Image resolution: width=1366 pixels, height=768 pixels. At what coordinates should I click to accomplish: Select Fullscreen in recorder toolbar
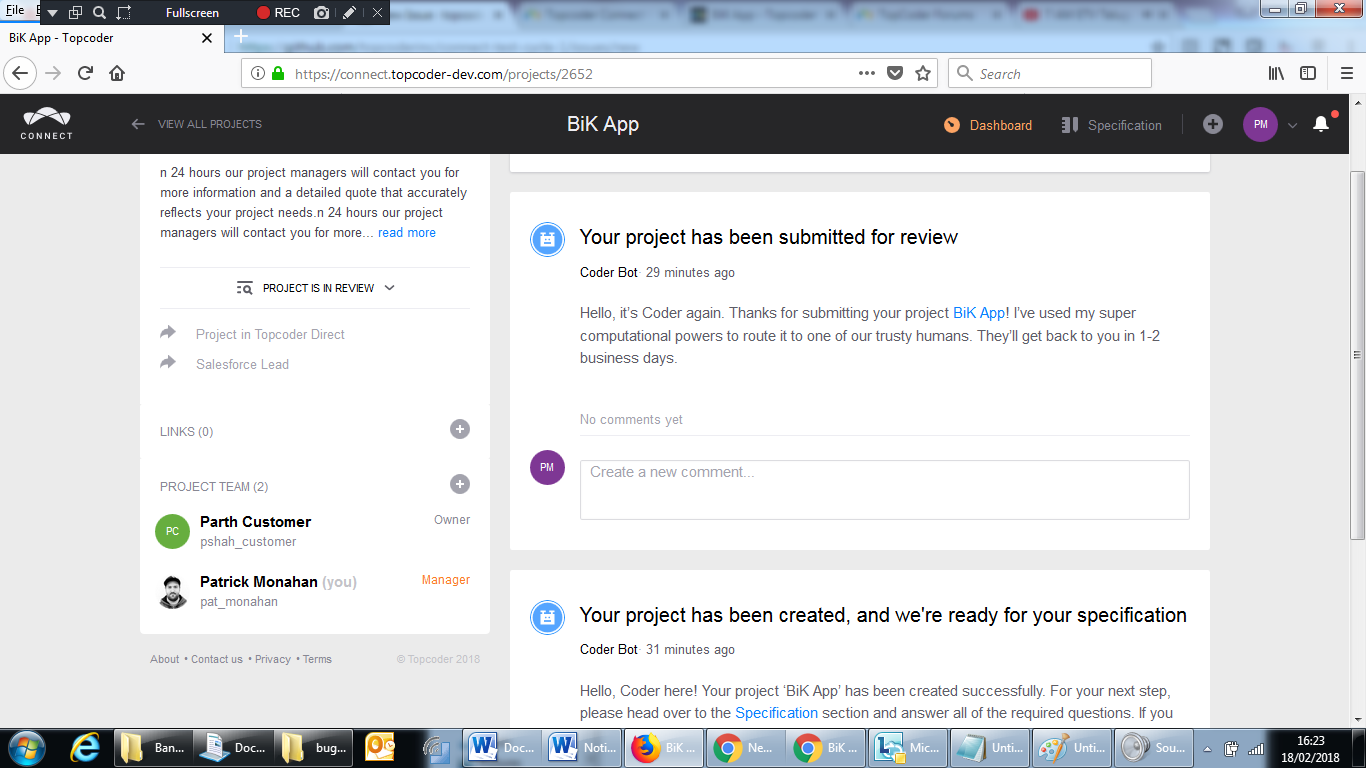click(x=192, y=13)
